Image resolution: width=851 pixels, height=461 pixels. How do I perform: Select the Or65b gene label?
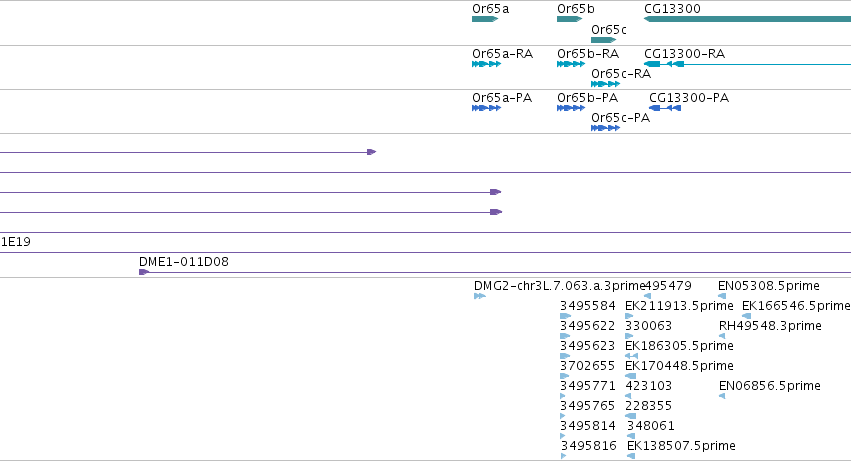pyautogui.click(x=576, y=9)
